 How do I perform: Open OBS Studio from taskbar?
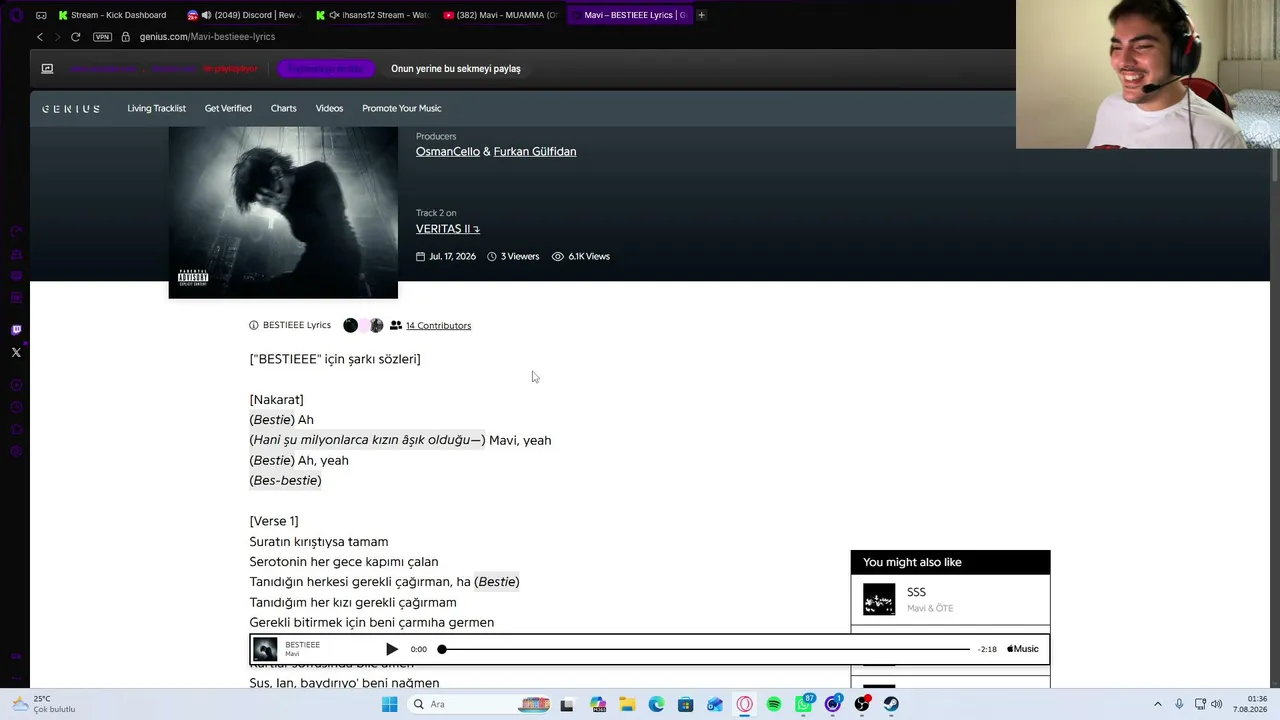tap(862, 704)
